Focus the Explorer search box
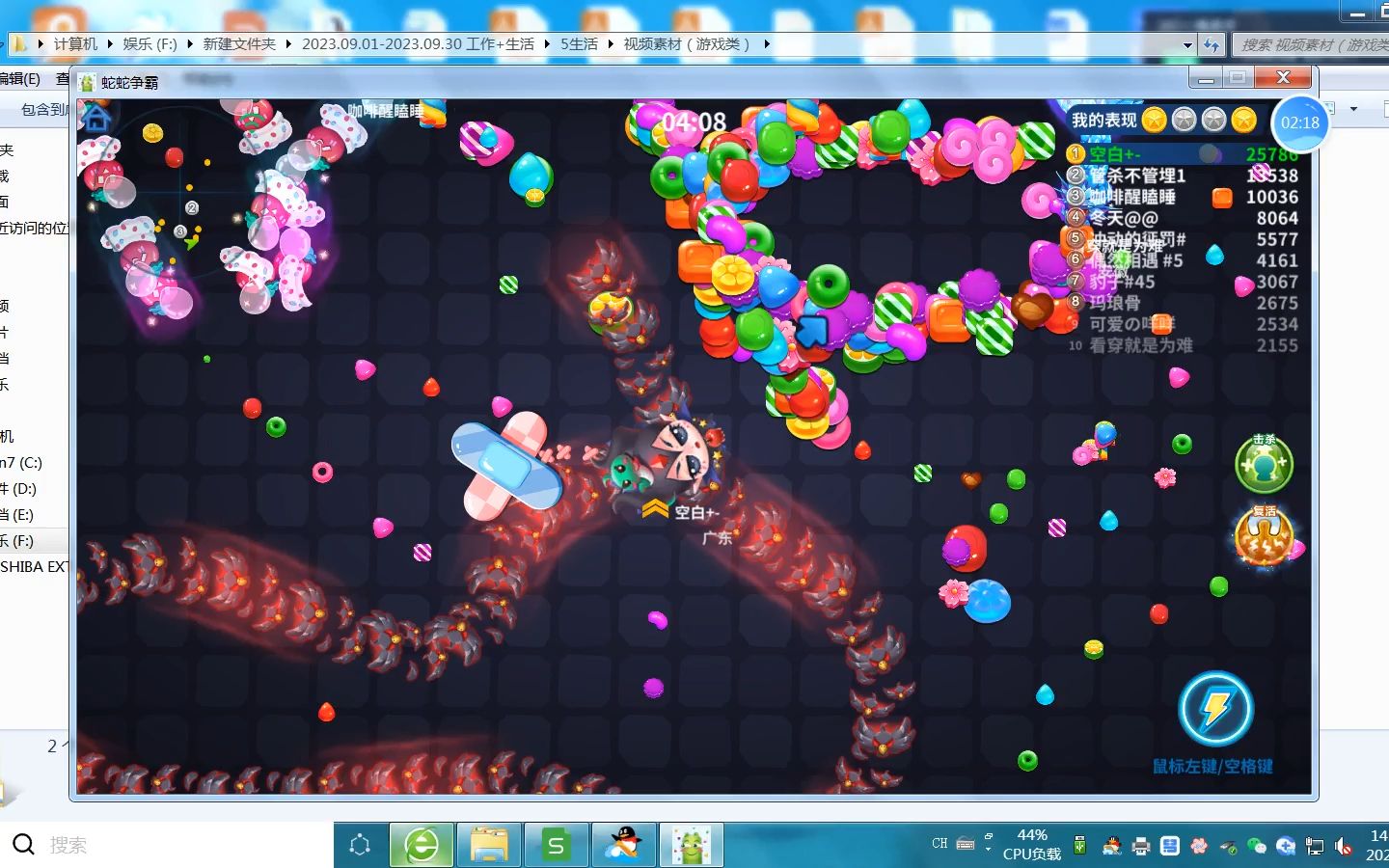This screenshot has width=1389, height=868. point(1311,44)
